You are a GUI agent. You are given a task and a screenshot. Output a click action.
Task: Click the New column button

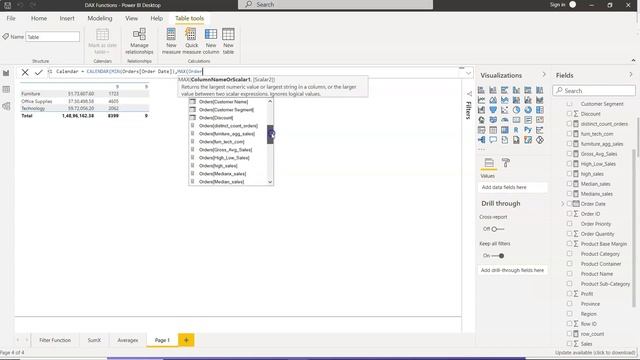[211, 41]
